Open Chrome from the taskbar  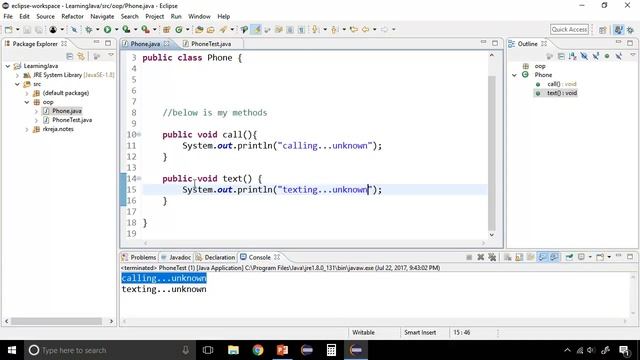coord(258,350)
